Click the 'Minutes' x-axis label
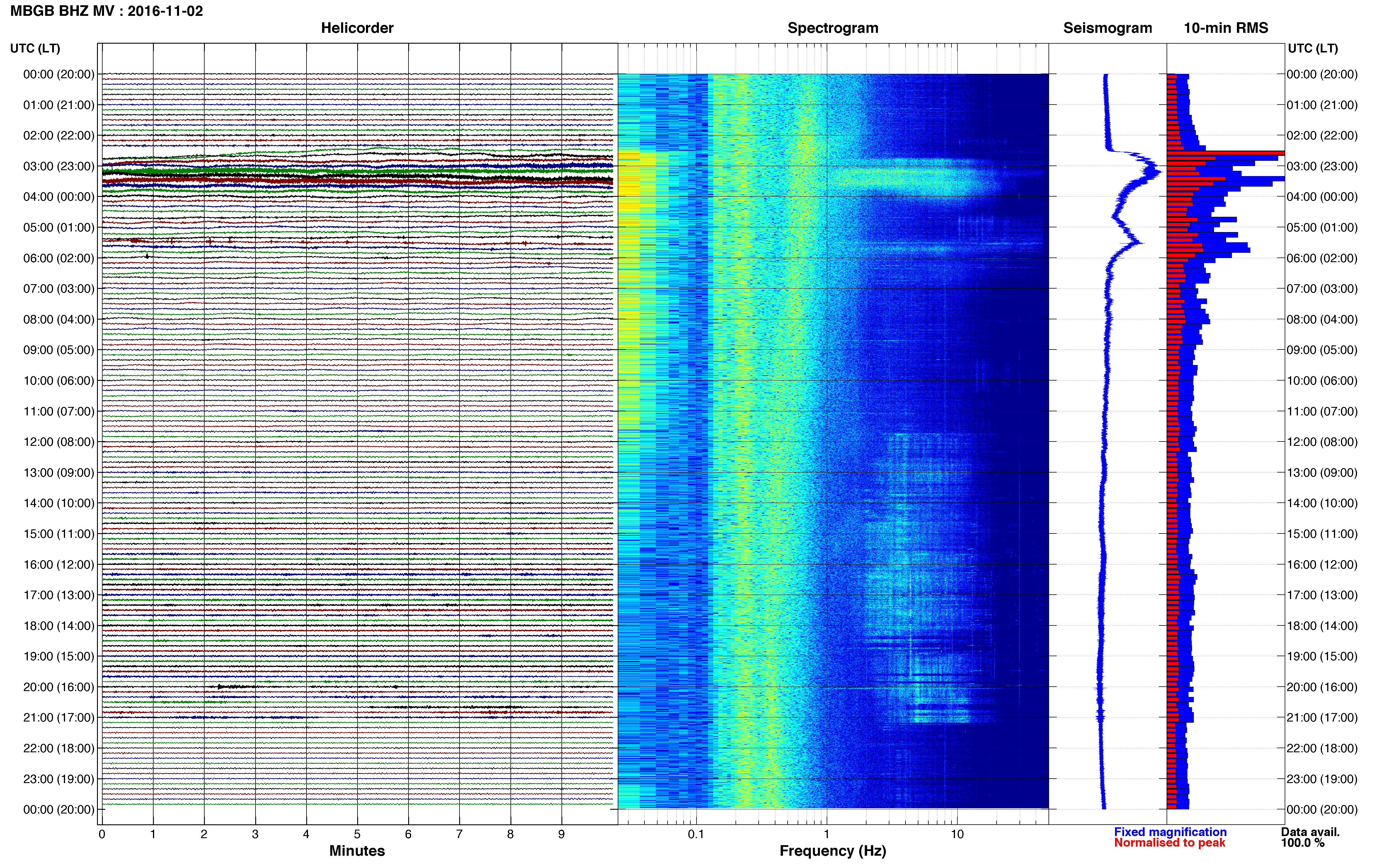This screenshot has width=1389, height=868. (357, 851)
